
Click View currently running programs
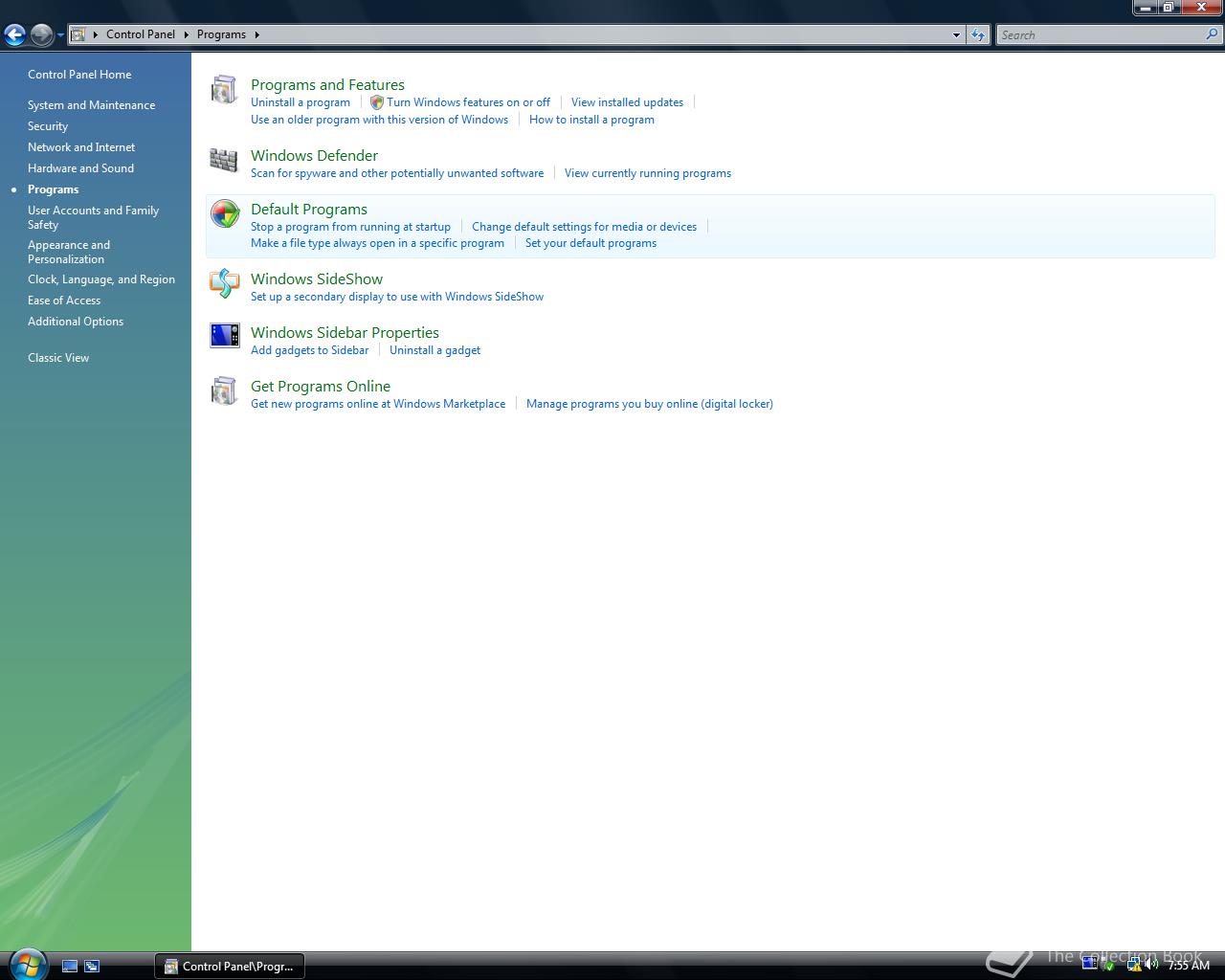[x=648, y=173]
